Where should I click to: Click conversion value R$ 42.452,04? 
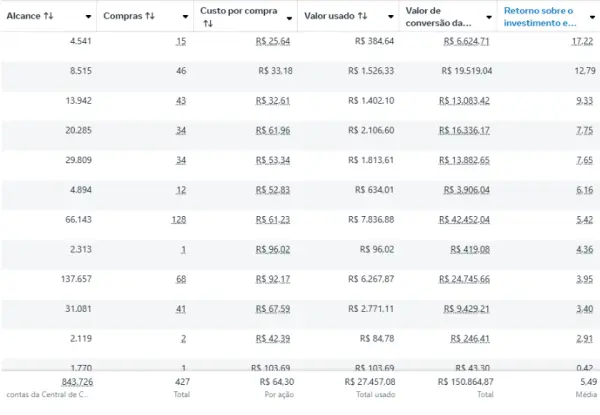coord(464,220)
